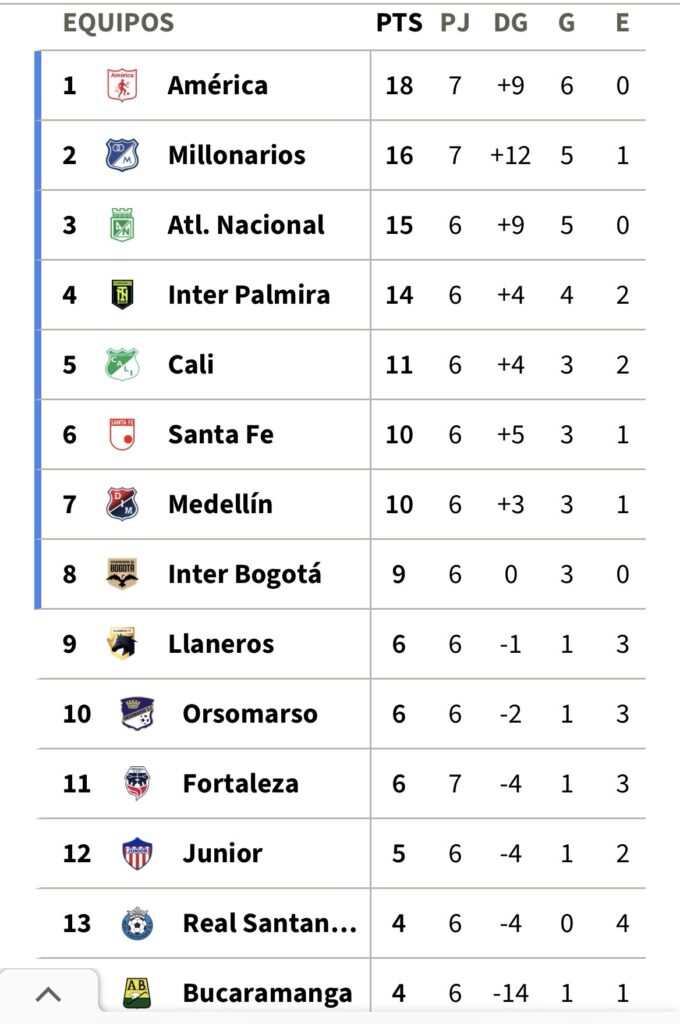Click the Cali team crest icon
The width and height of the screenshot is (680, 1024).
point(122,364)
